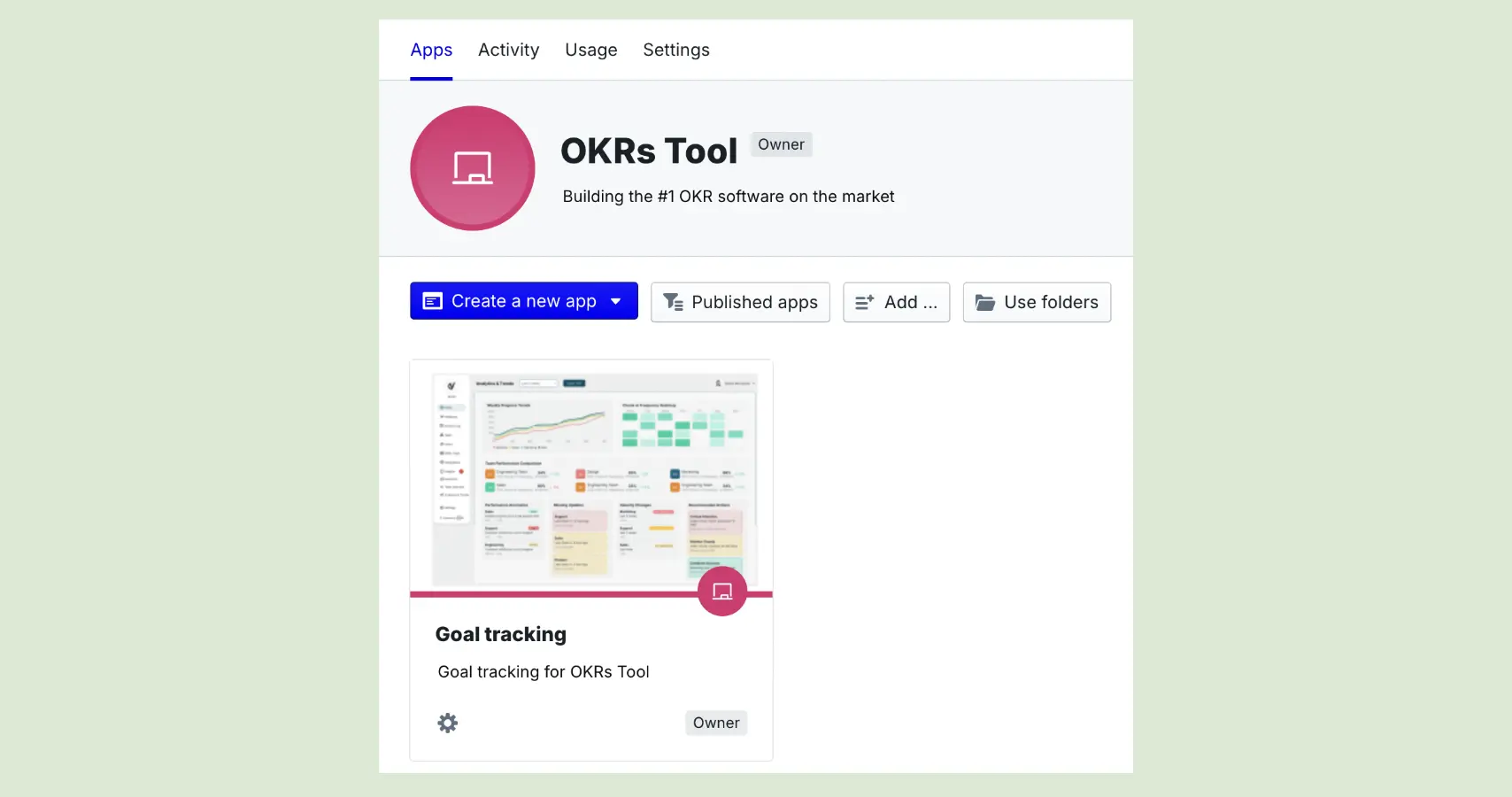1512x797 pixels.
Task: Click the Owner badge next to OKRs Tool
Action: point(780,144)
